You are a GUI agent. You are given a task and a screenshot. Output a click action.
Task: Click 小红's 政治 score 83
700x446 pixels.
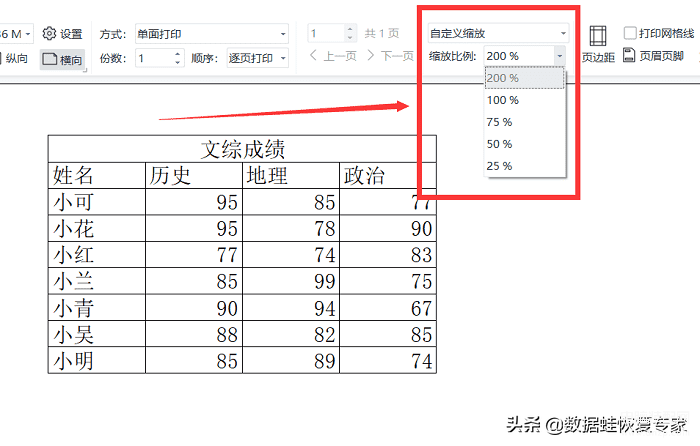click(388, 255)
